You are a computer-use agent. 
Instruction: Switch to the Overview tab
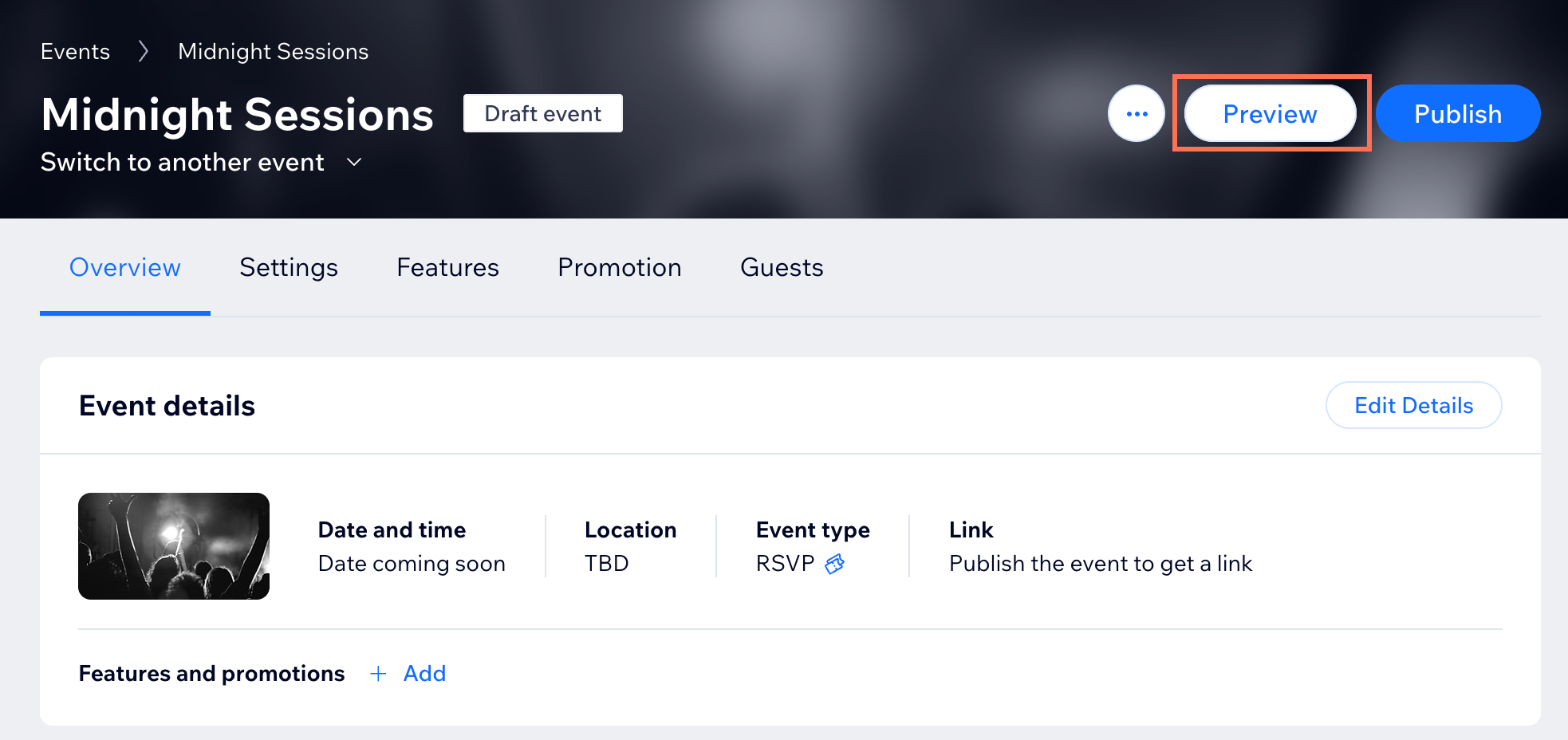pyautogui.click(x=125, y=267)
